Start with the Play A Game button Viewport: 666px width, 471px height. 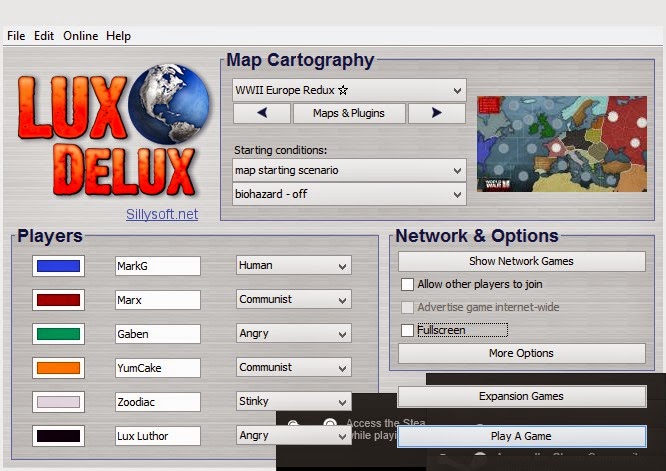522,436
